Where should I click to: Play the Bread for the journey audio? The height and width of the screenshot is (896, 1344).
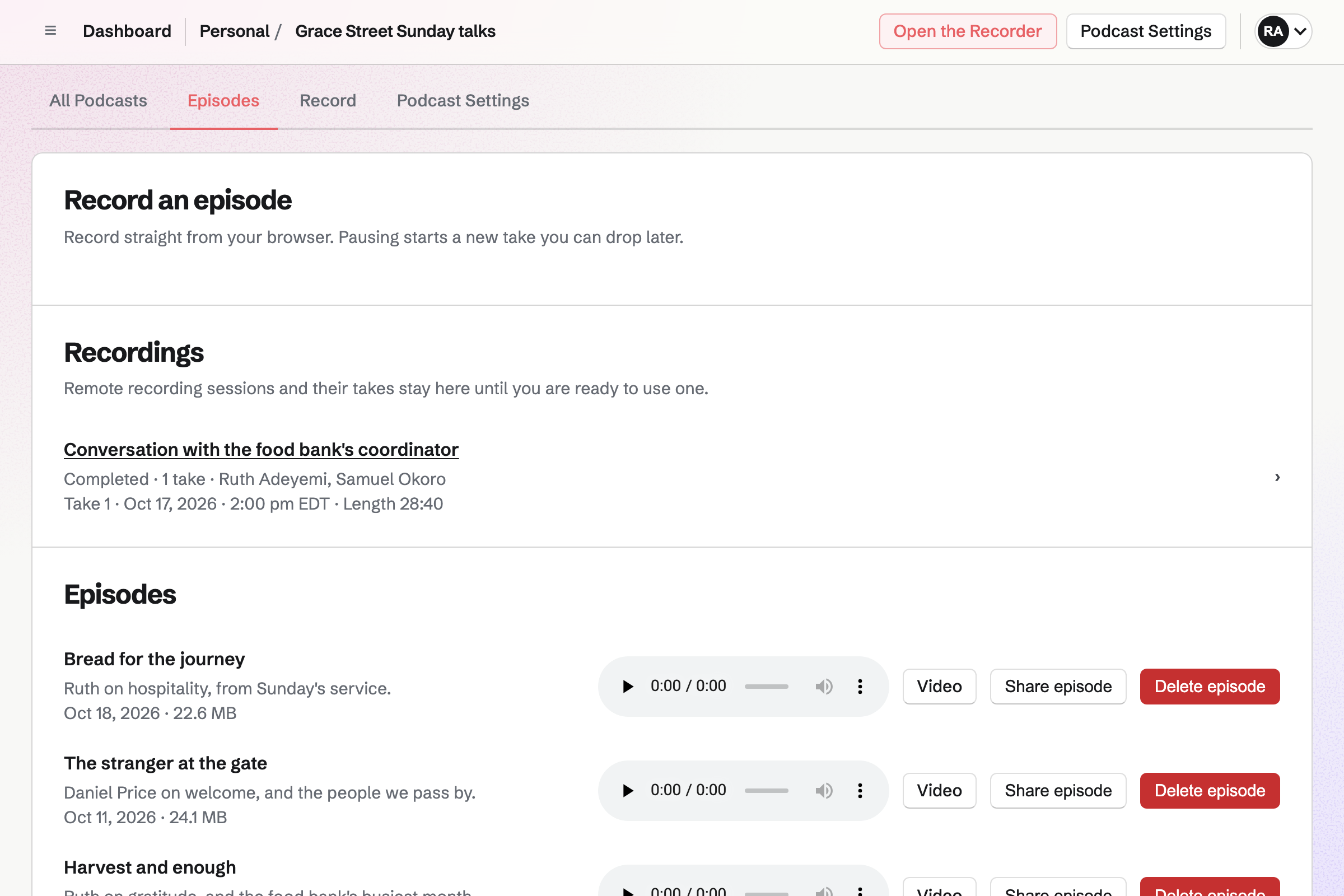coord(627,687)
